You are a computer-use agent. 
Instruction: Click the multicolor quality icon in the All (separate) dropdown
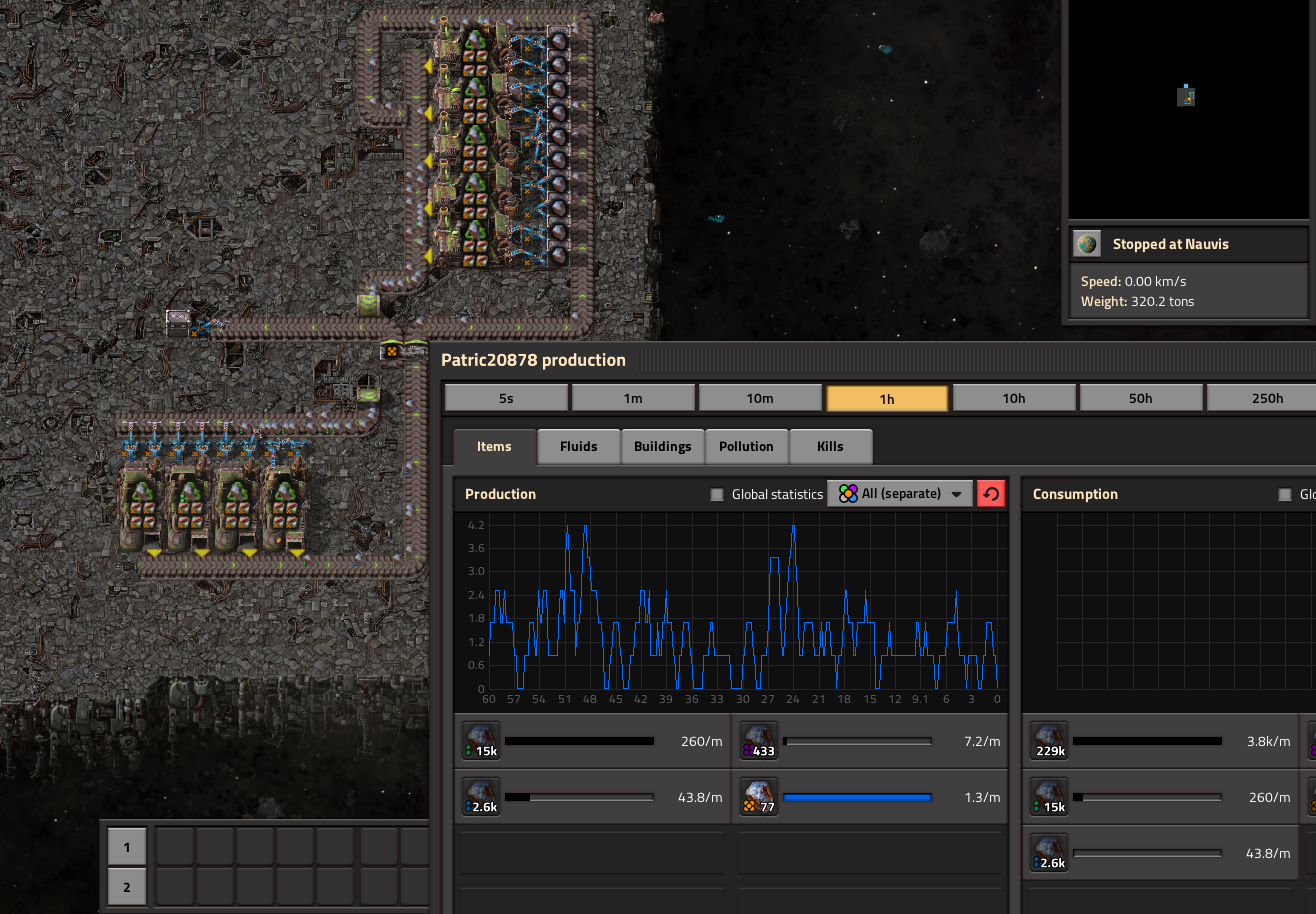(848, 494)
